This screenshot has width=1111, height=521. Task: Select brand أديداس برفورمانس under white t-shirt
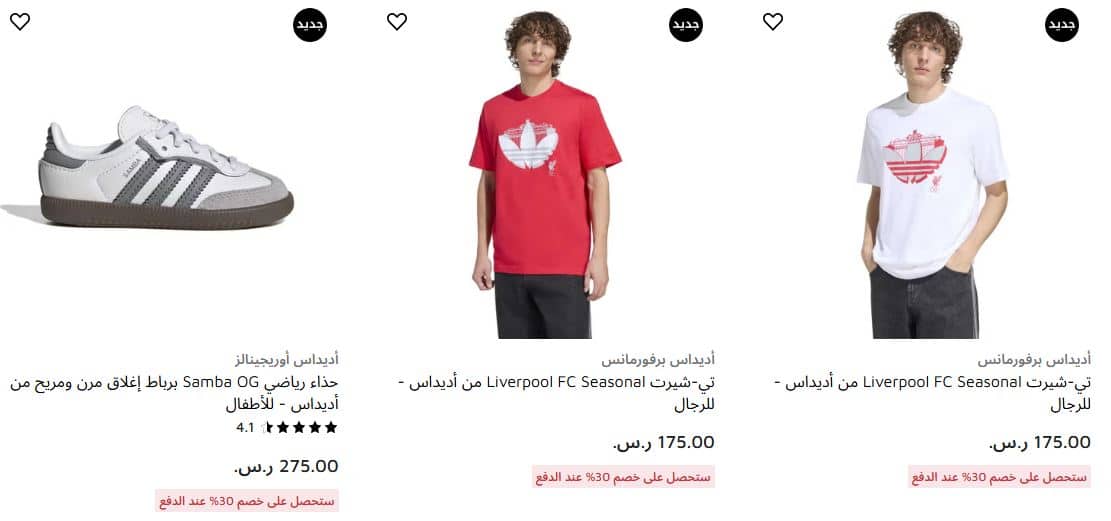[1034, 360]
